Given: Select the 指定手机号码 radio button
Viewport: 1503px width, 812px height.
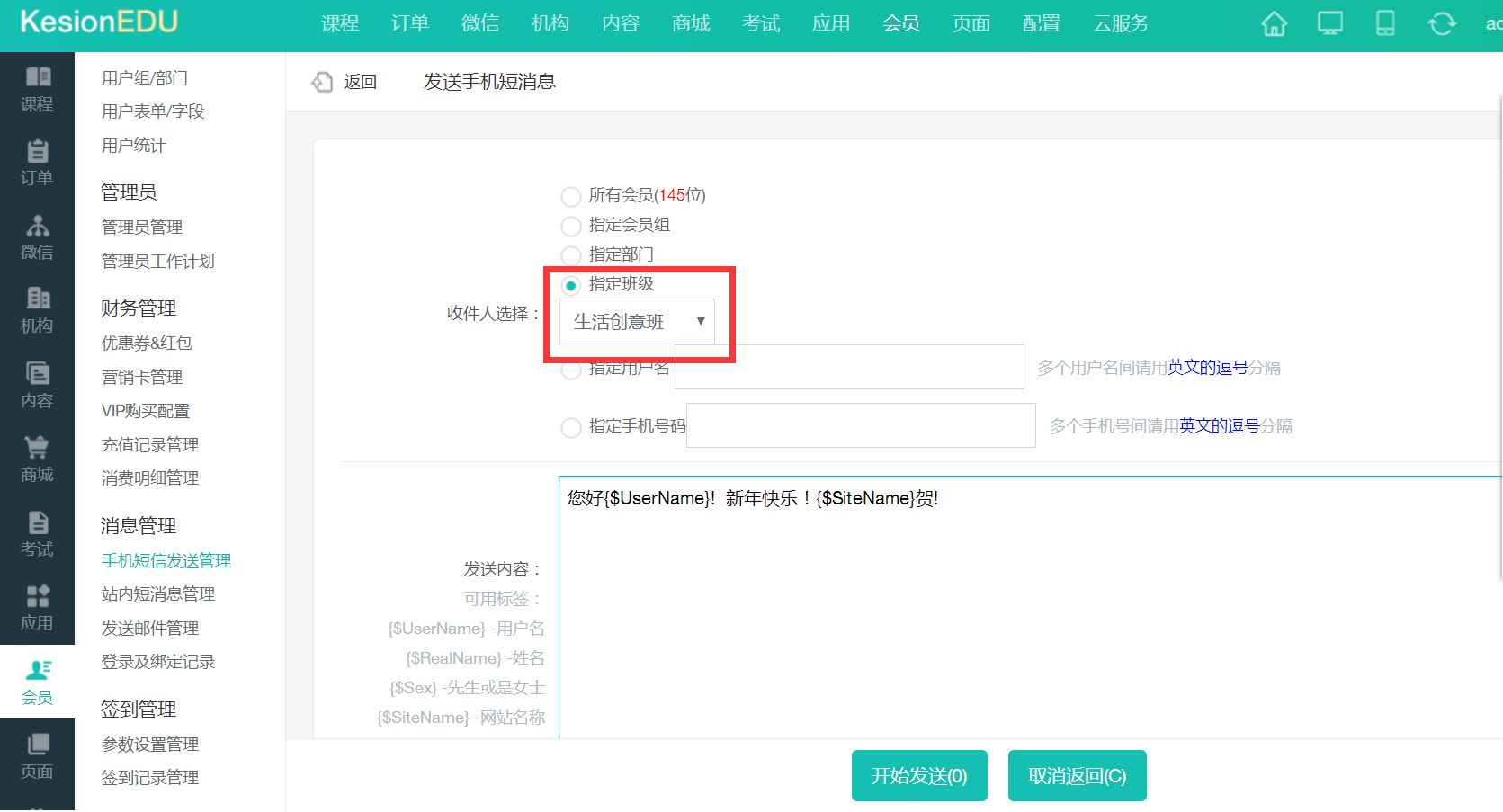Looking at the screenshot, I should tap(571, 427).
